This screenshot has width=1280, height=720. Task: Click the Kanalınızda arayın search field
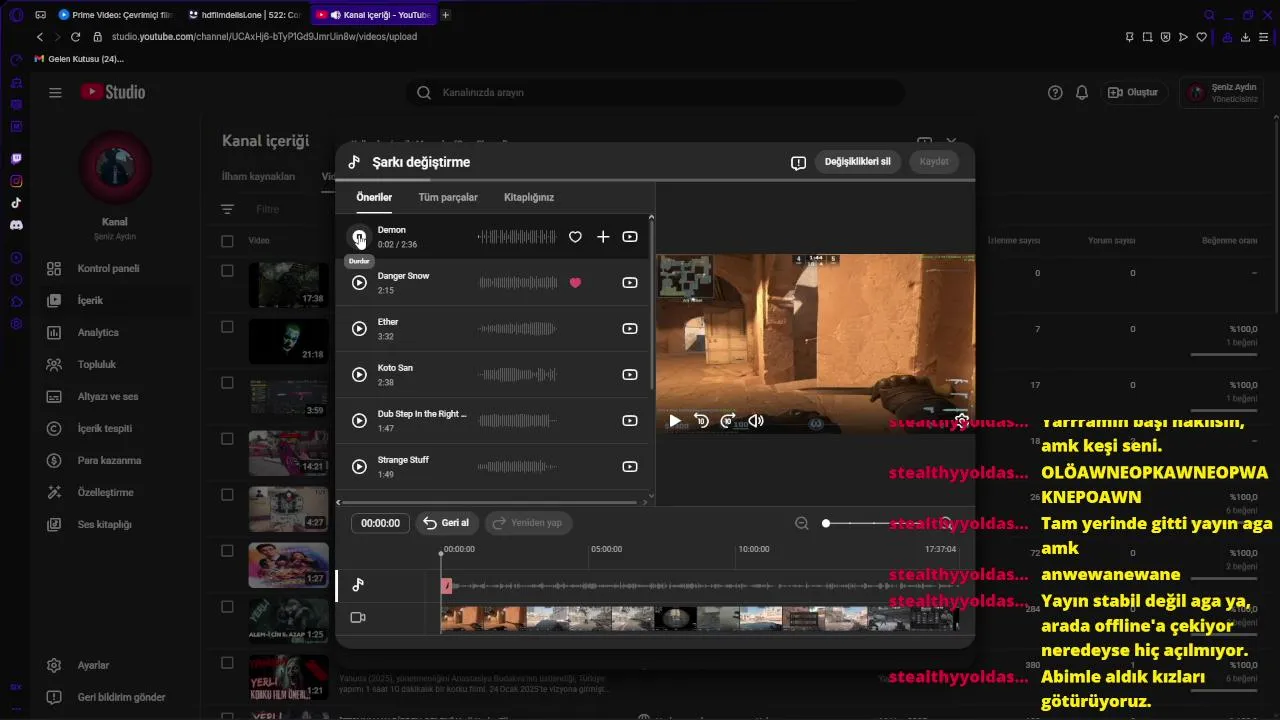click(655, 92)
